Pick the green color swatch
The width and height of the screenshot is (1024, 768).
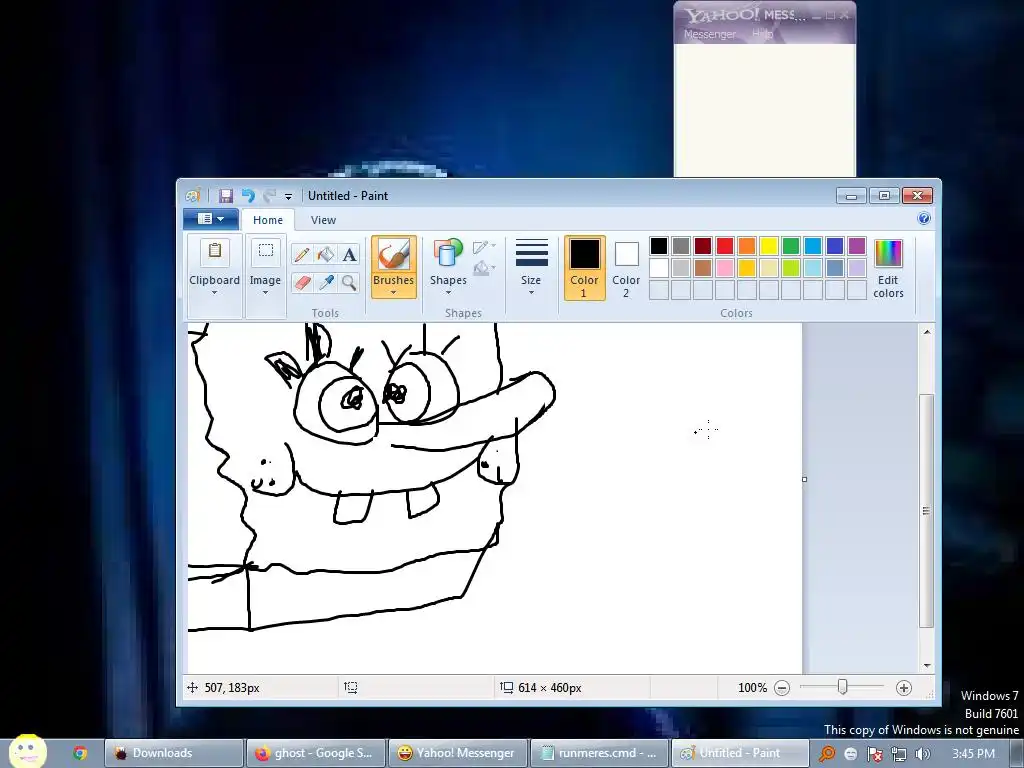791,246
